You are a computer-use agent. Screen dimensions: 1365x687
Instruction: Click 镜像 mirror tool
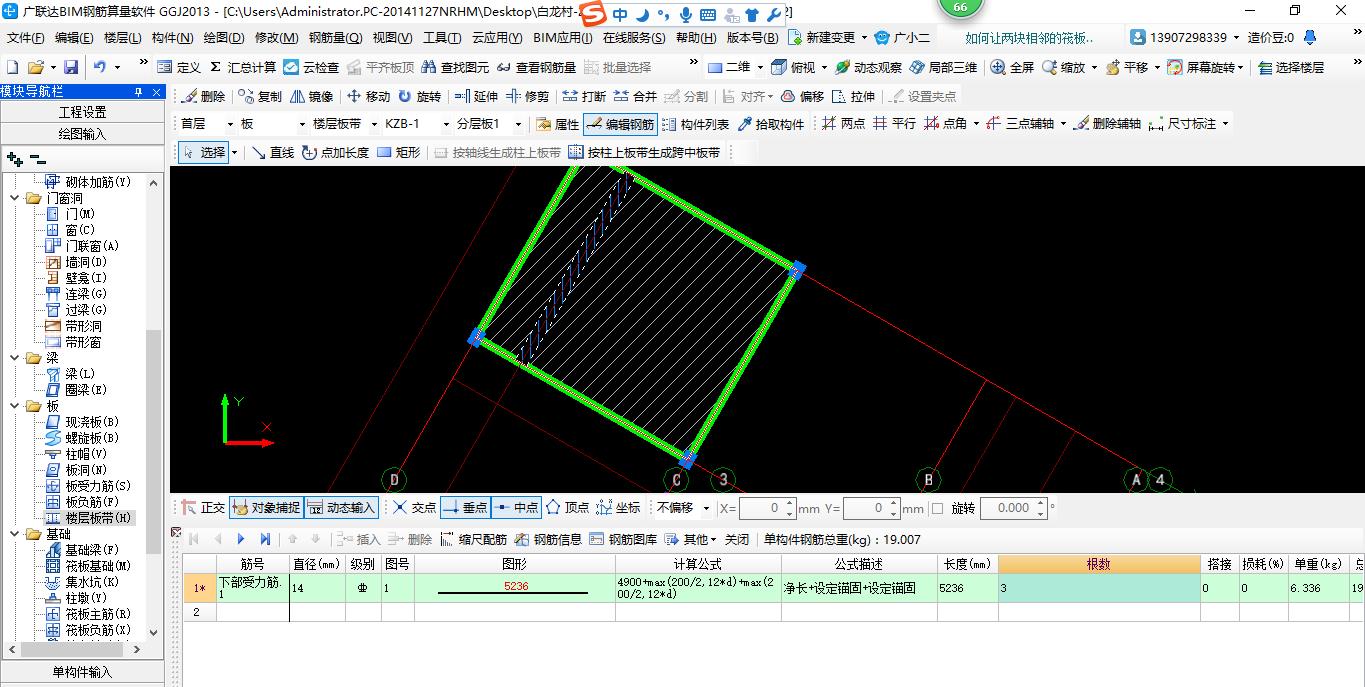tap(312, 97)
